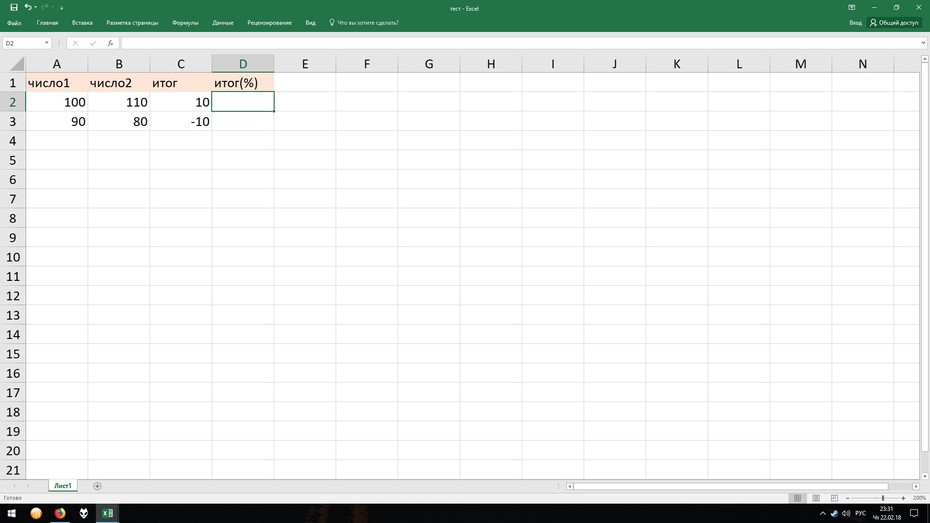Image resolution: width=930 pixels, height=523 pixels.
Task: Switch to Normal view icon
Action: tap(797, 498)
